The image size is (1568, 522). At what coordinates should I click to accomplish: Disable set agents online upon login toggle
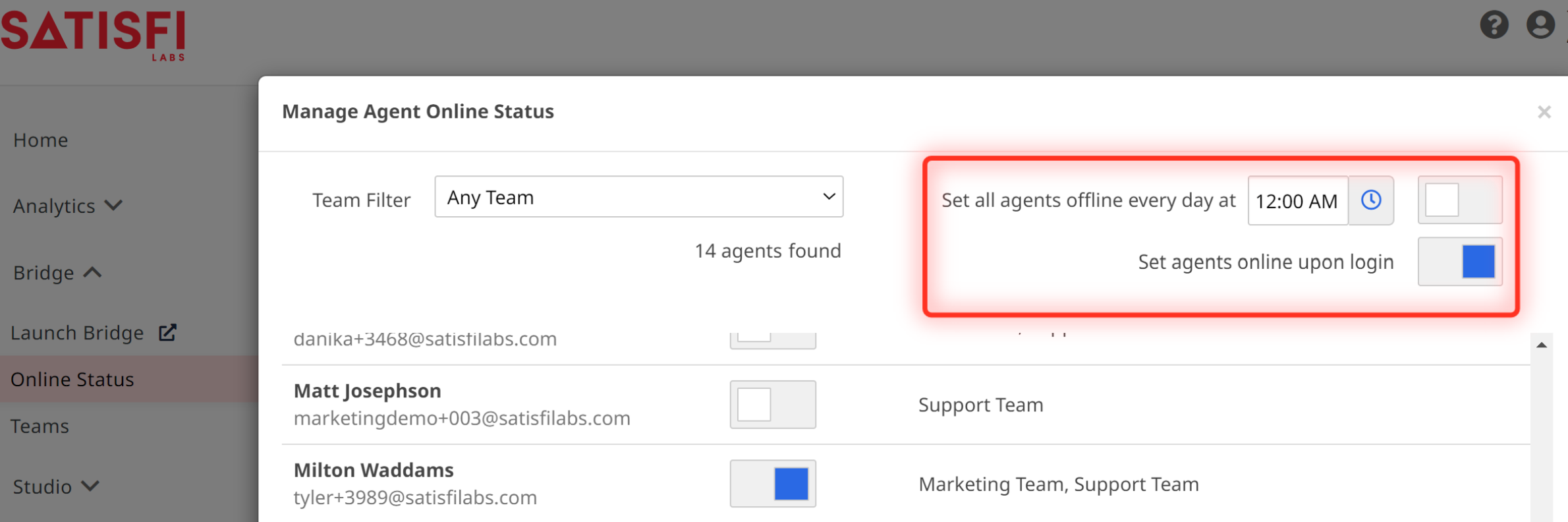(x=1460, y=261)
